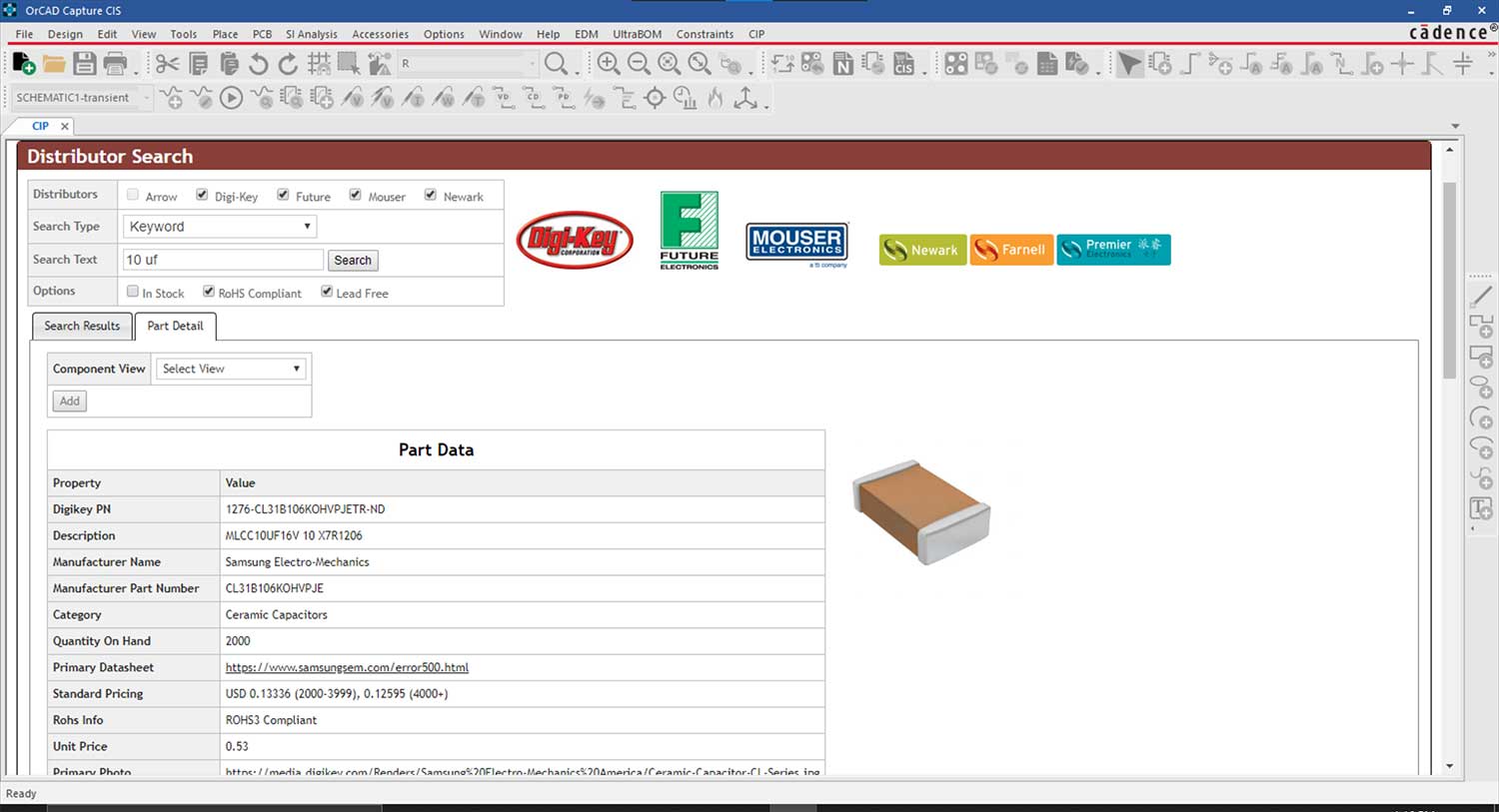Redo the last undone action
This screenshot has height=812, width=1499.
288,64
